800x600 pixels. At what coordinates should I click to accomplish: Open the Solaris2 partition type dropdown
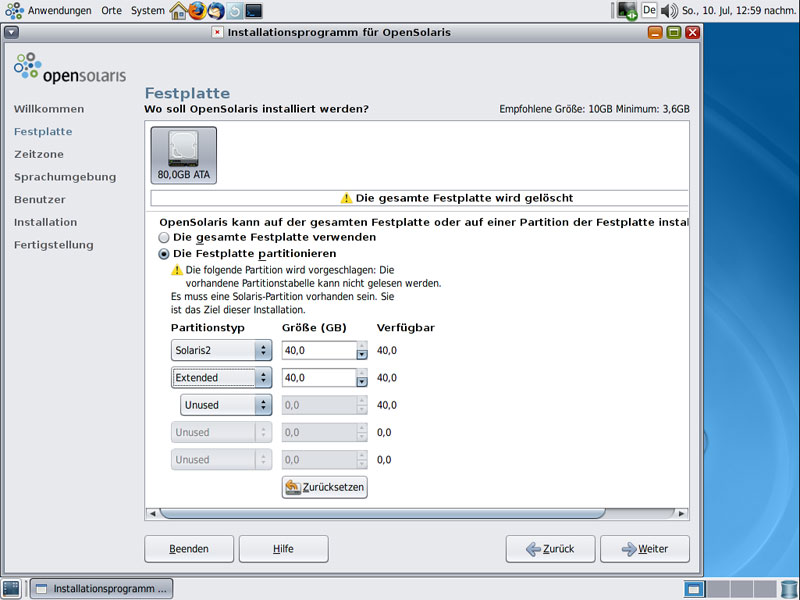[x=221, y=350]
